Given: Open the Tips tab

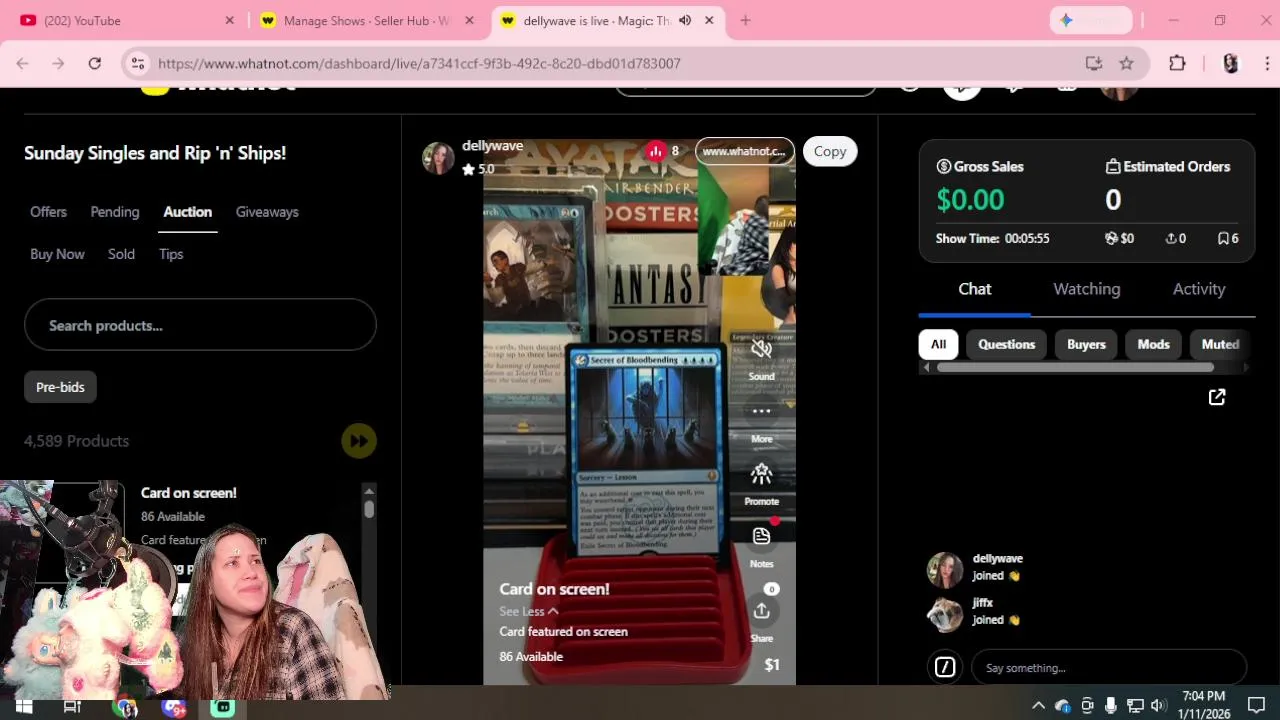Looking at the screenshot, I should tap(171, 254).
